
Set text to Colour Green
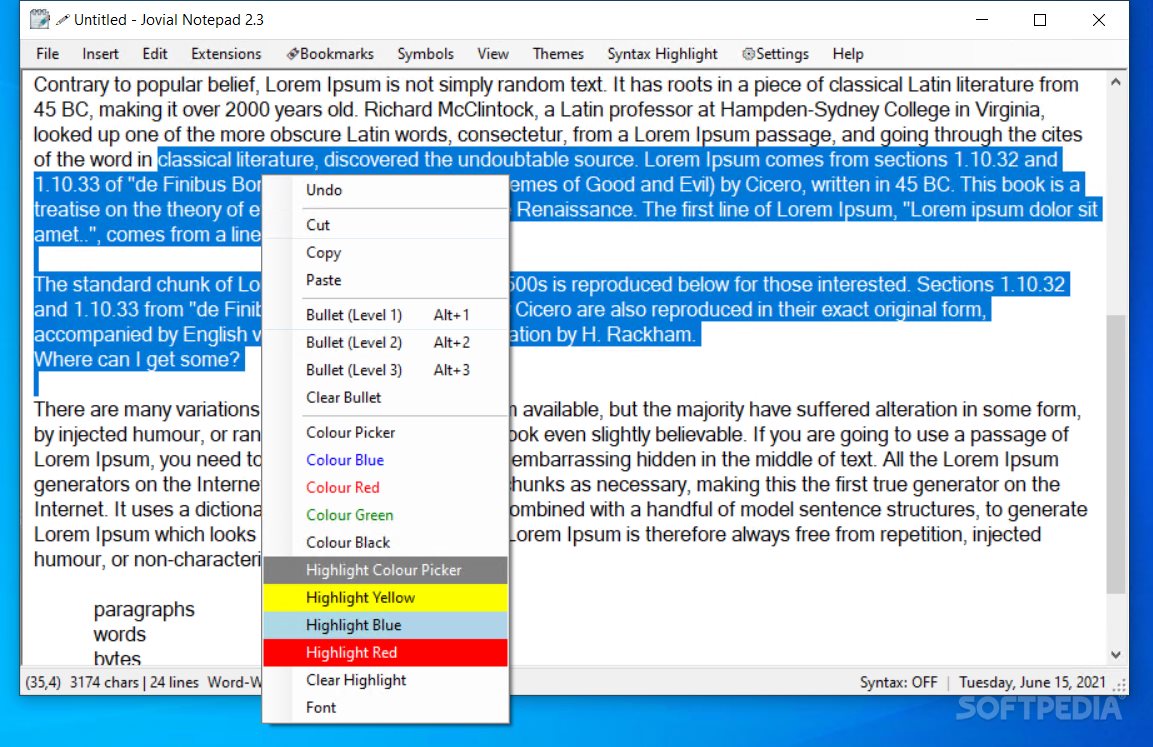[x=385, y=515]
